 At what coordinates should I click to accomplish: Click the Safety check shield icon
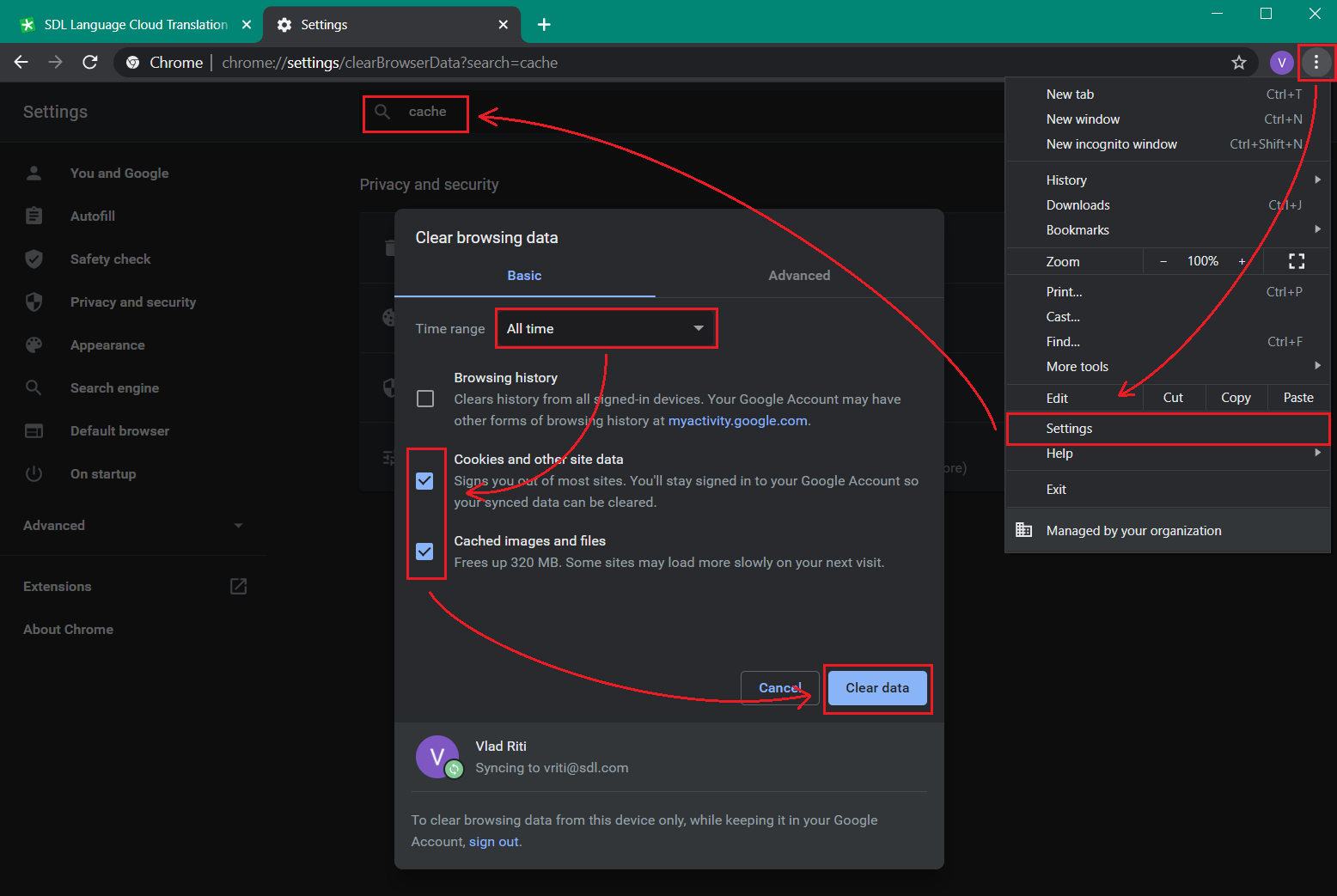tap(34, 259)
